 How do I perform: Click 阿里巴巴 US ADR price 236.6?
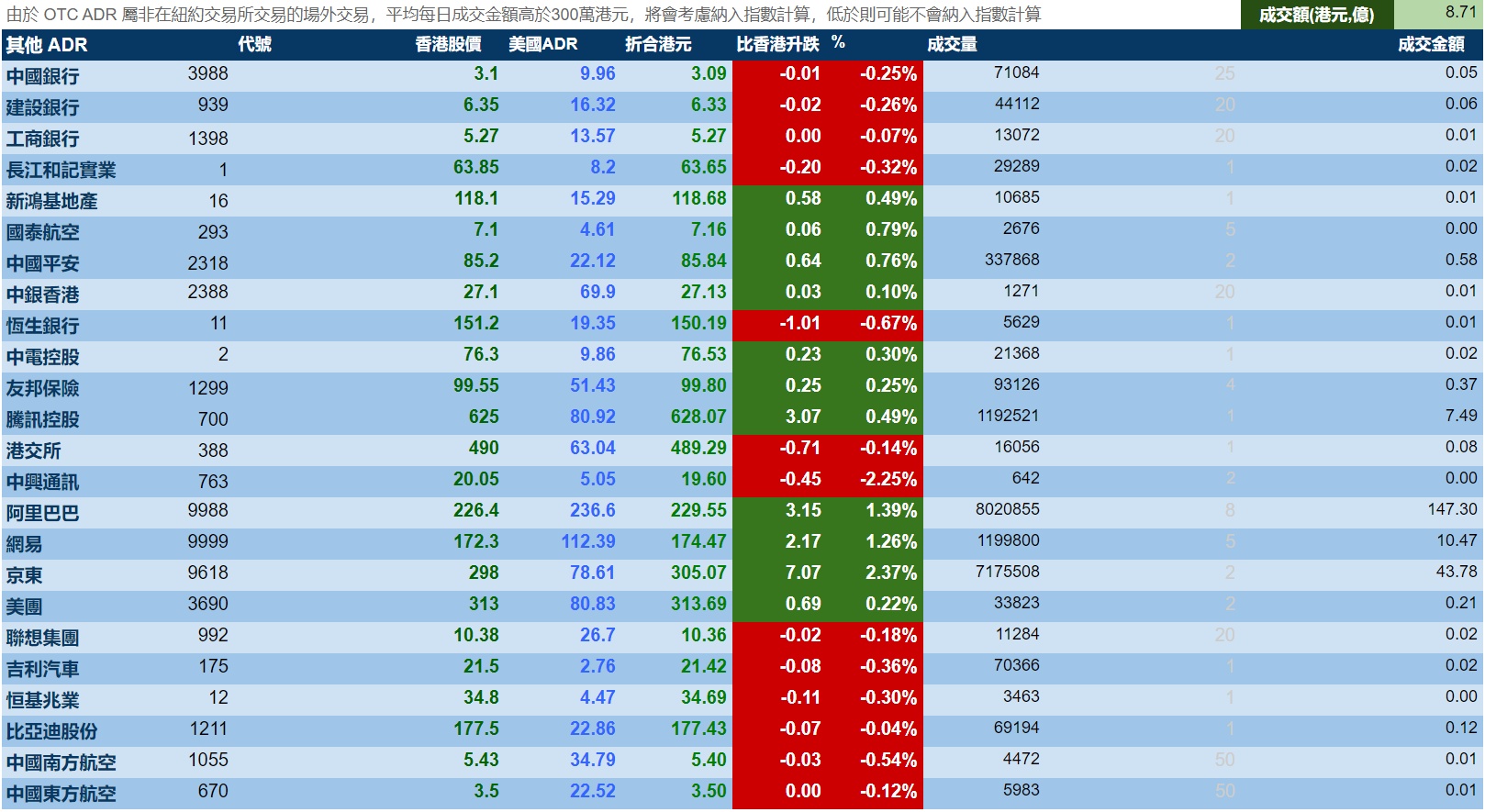pyautogui.click(x=593, y=510)
